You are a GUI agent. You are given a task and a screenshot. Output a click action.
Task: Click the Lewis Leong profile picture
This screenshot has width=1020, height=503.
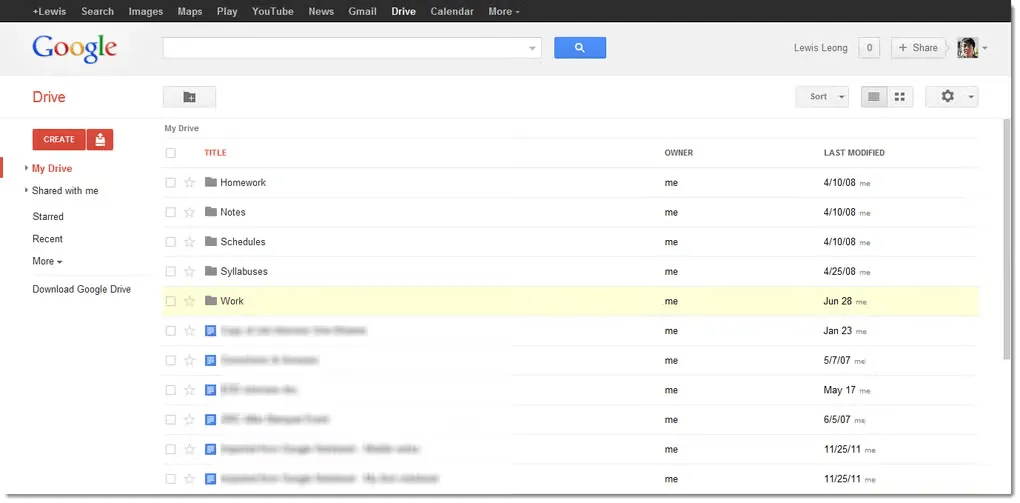click(x=967, y=48)
